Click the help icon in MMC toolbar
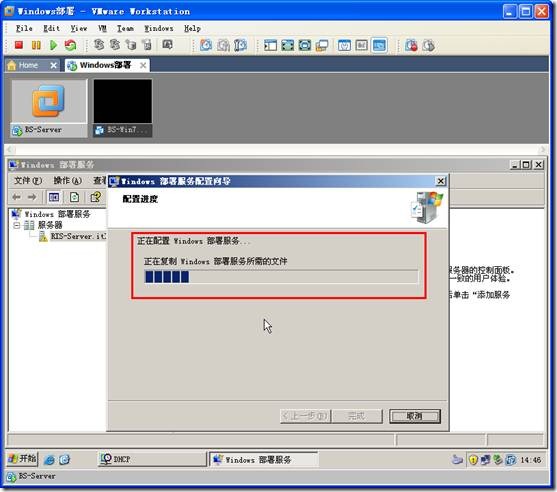 click(x=95, y=197)
